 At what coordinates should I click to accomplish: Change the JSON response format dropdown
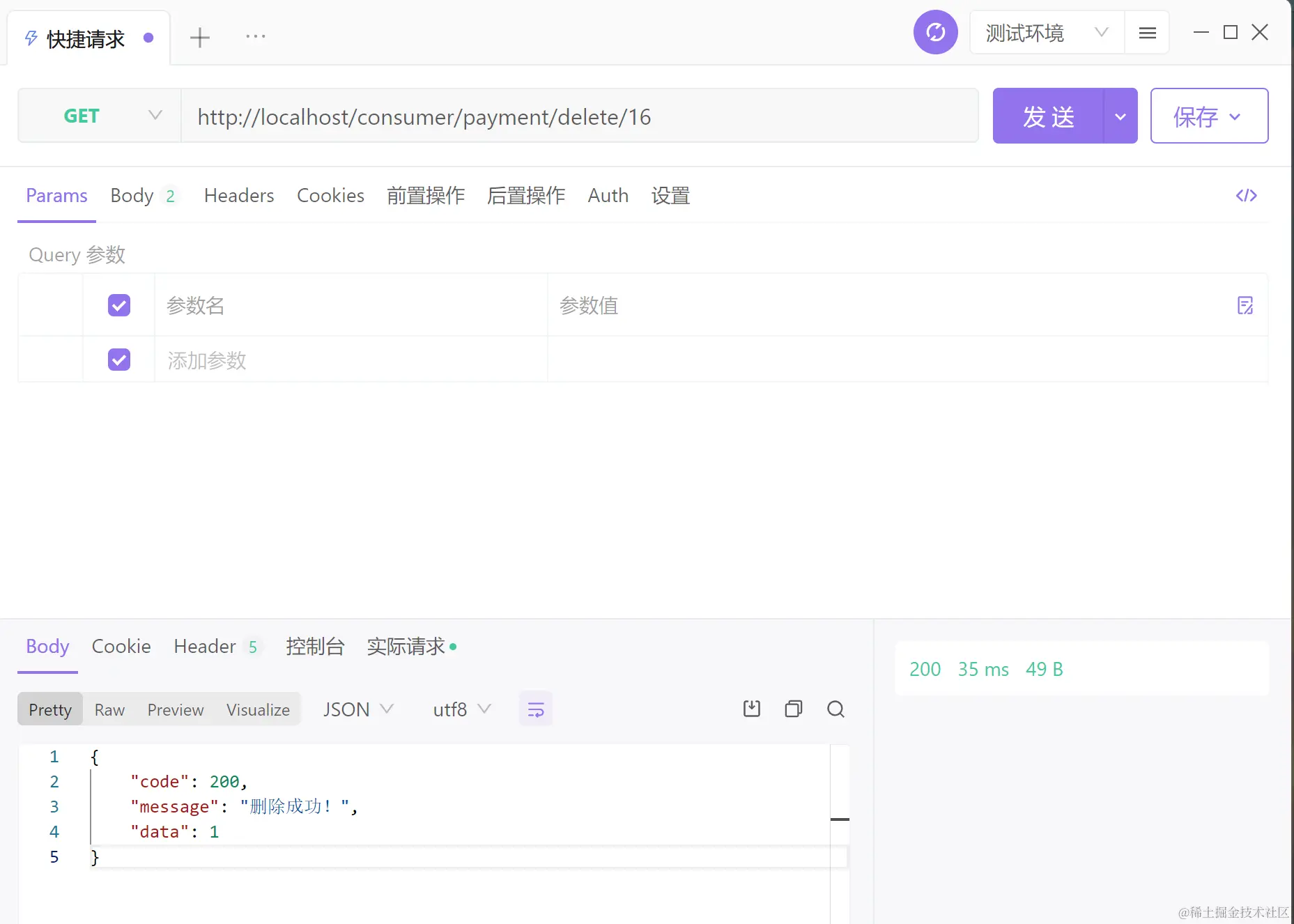coord(359,709)
